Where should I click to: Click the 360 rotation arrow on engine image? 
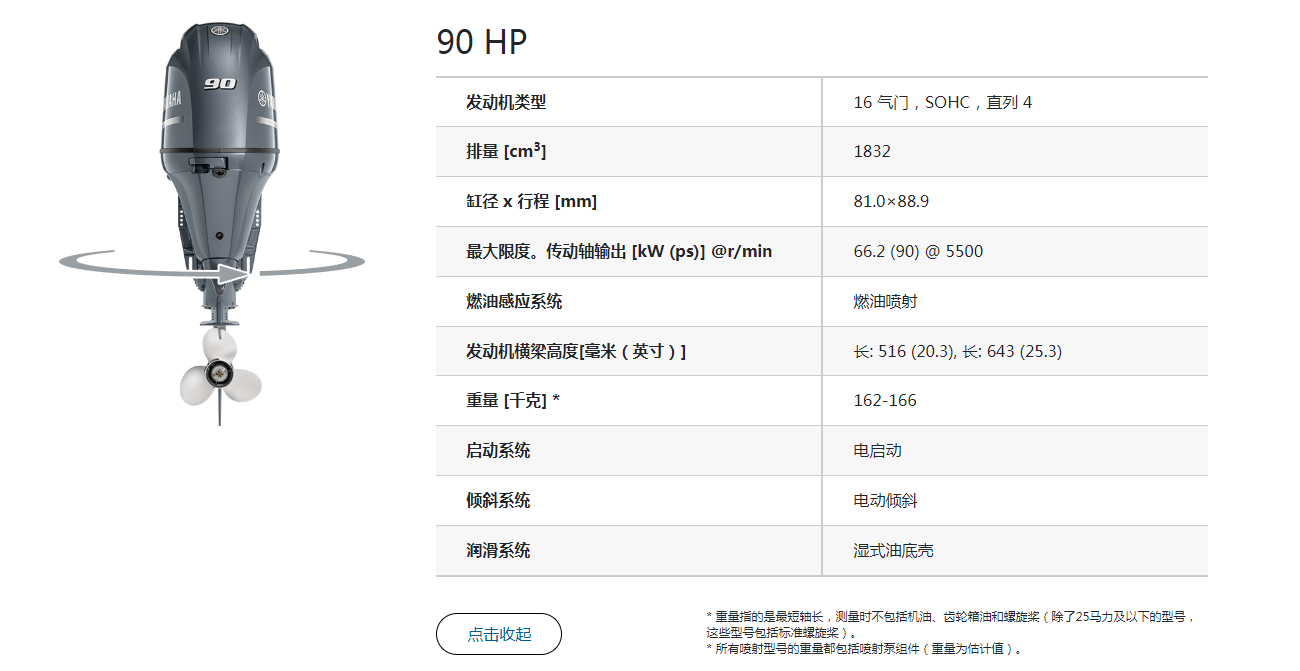coord(212,265)
